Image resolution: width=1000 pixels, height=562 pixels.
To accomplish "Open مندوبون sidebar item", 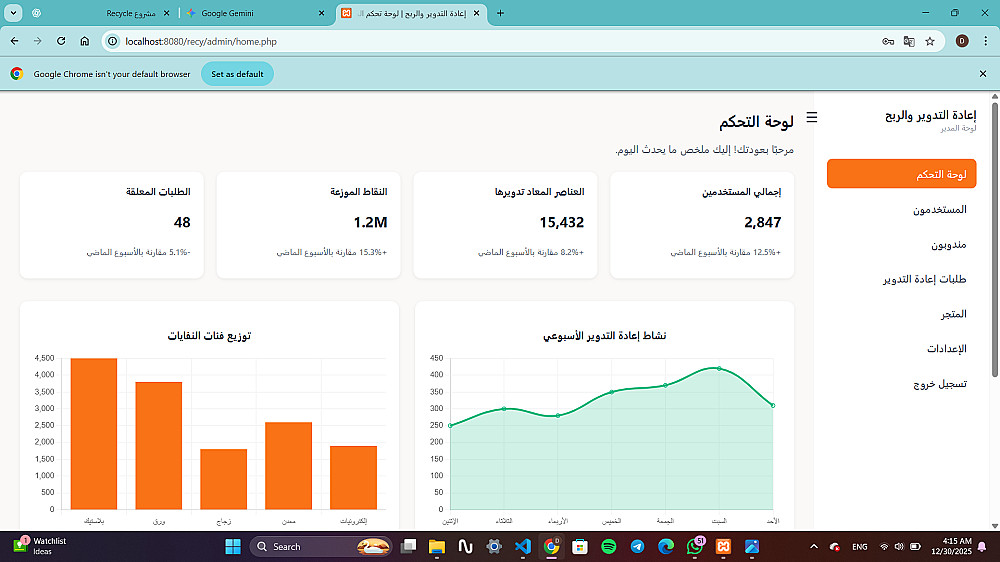I will tap(948, 244).
